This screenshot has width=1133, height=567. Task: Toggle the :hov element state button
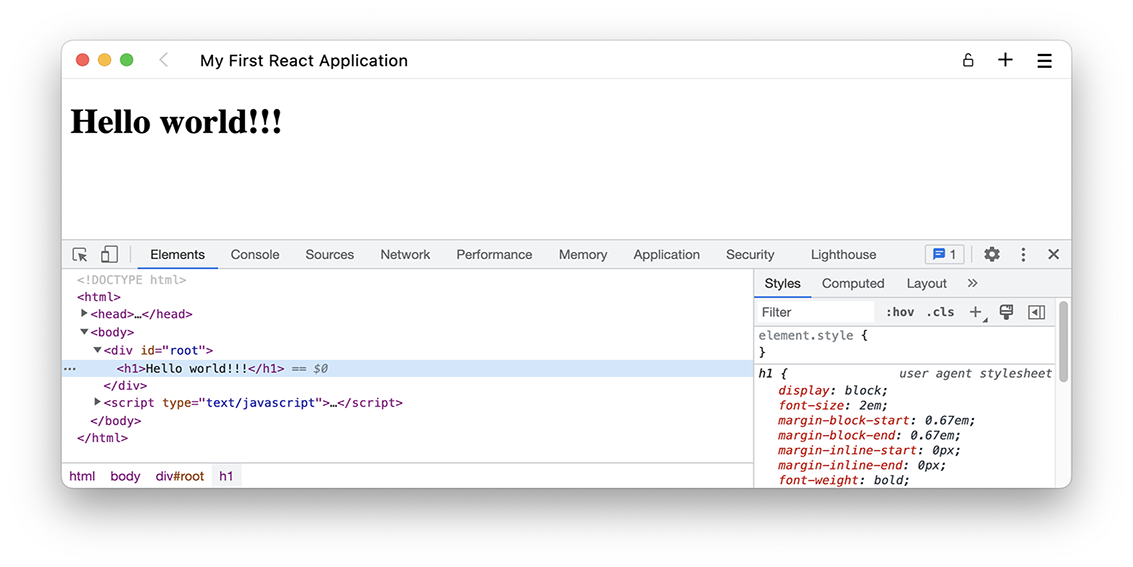tap(899, 312)
